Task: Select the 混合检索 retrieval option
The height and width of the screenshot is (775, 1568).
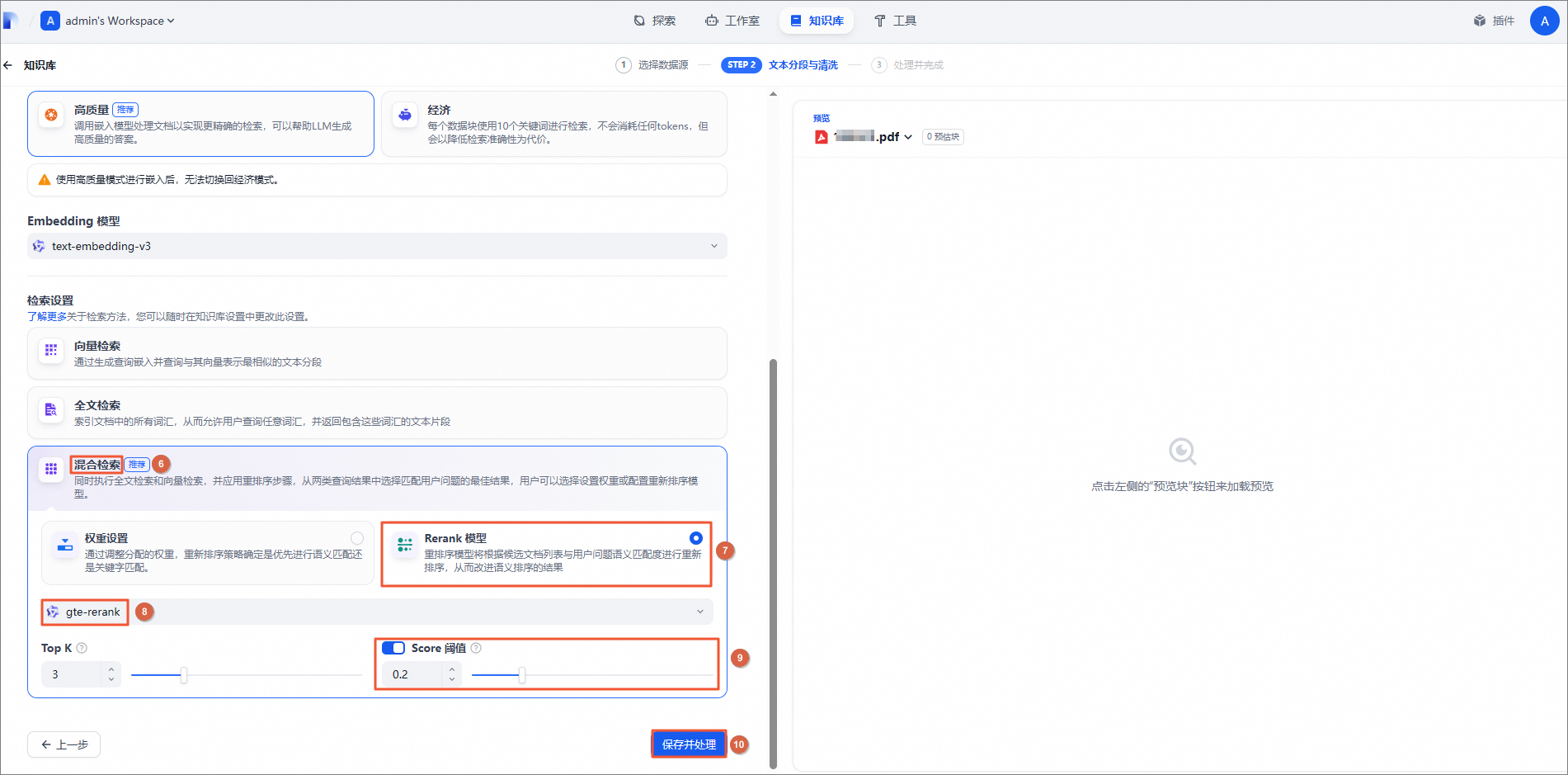Action: pyautogui.click(x=377, y=479)
